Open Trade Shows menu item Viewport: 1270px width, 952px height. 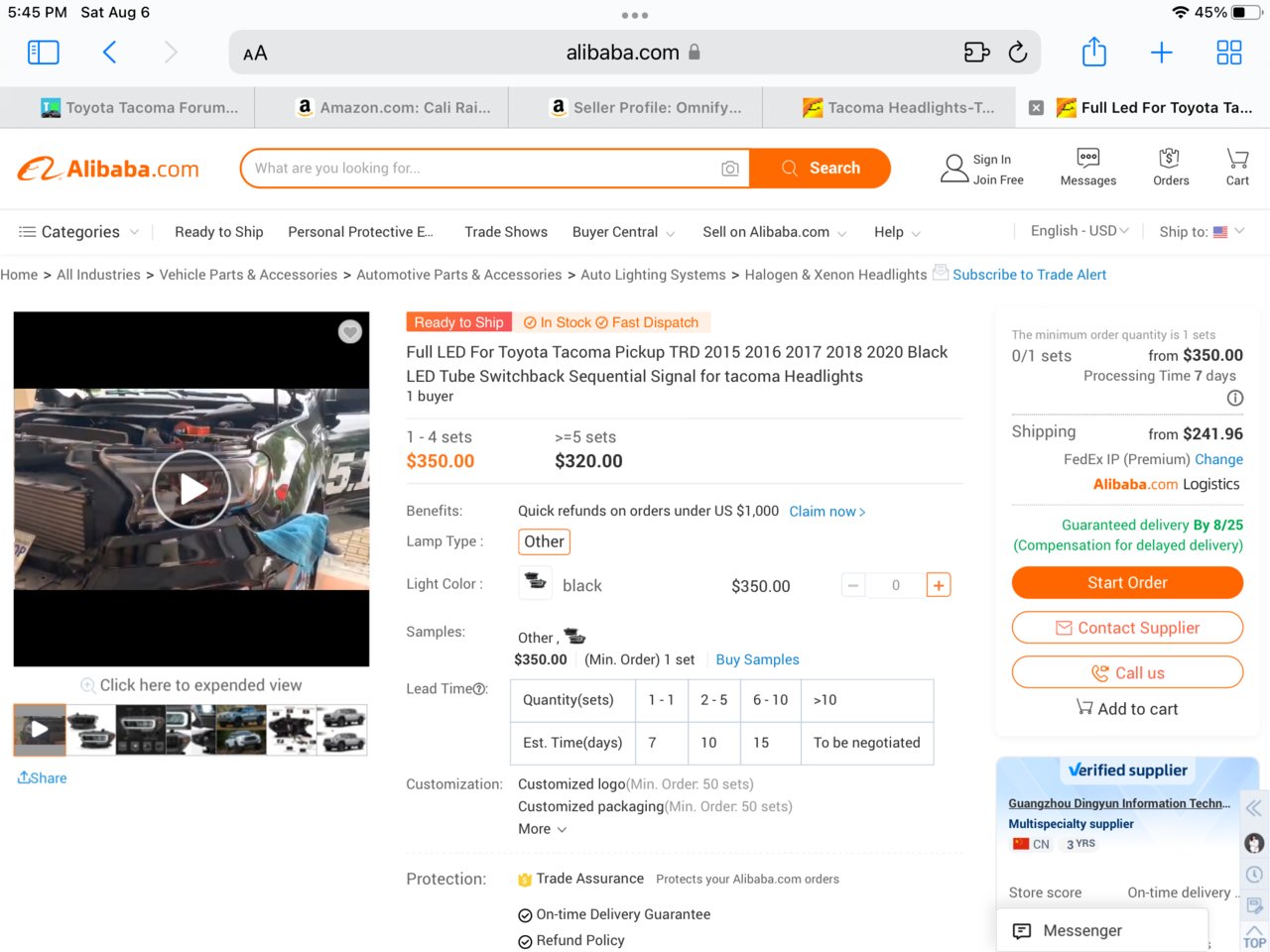pos(506,232)
